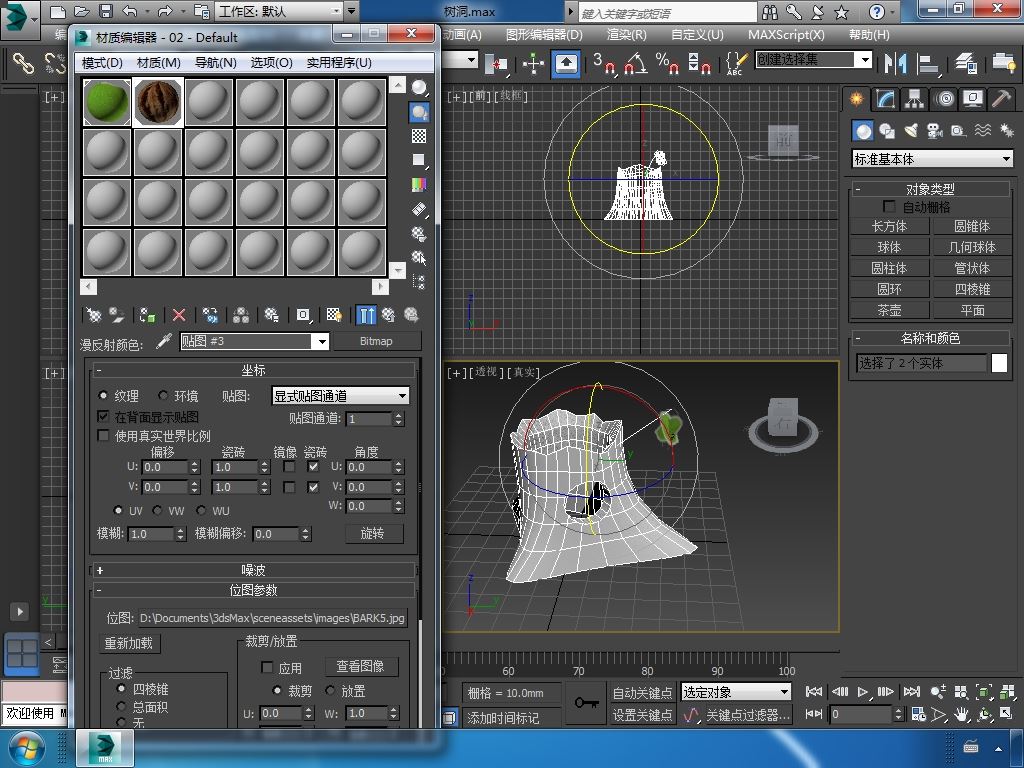Toggle the backlight icon in Material Editor
The image size is (1024, 768).
(419, 112)
